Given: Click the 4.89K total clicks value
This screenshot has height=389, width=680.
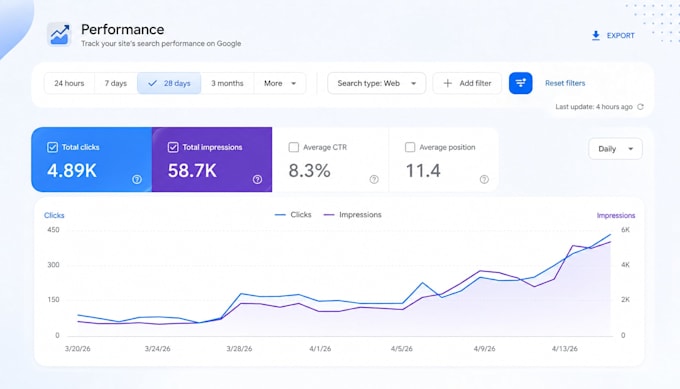Looking at the screenshot, I should point(72,170).
